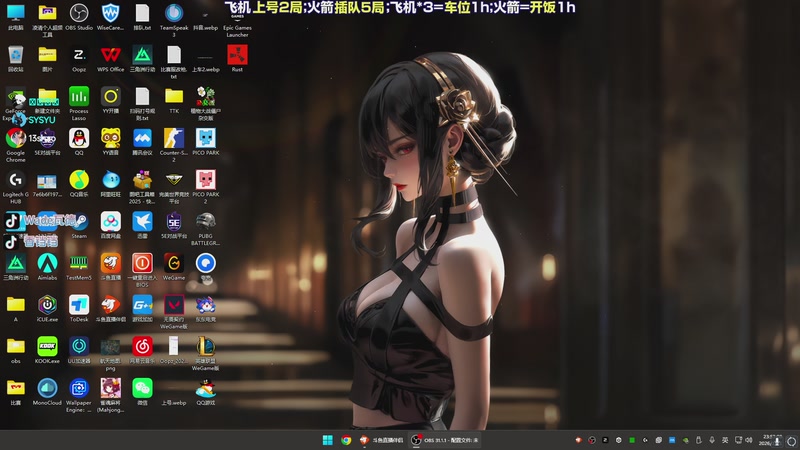Open UU加速器 accelerator icon

[x=79, y=347]
